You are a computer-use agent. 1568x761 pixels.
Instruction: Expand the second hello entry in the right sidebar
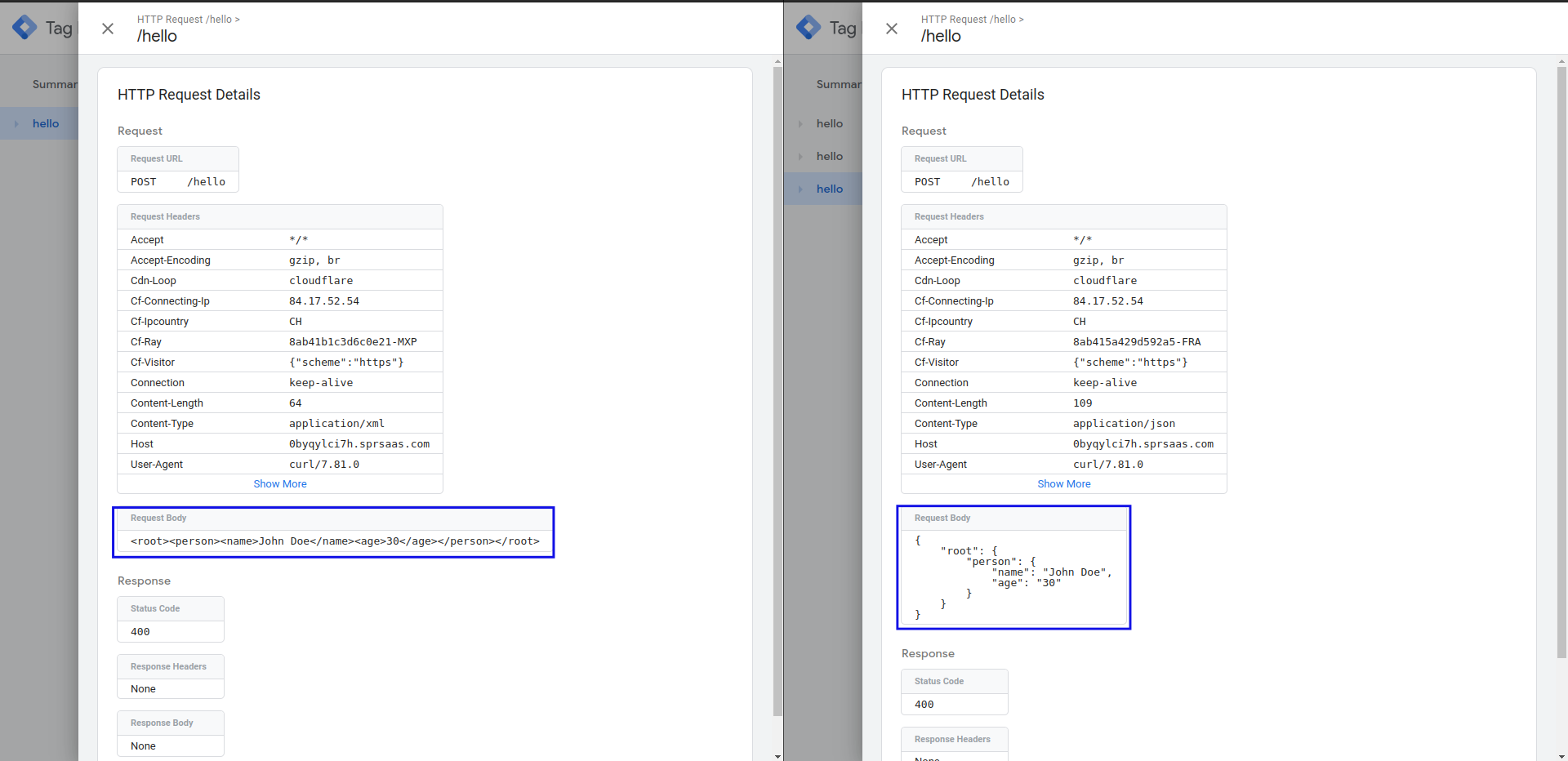pyautogui.click(x=800, y=156)
